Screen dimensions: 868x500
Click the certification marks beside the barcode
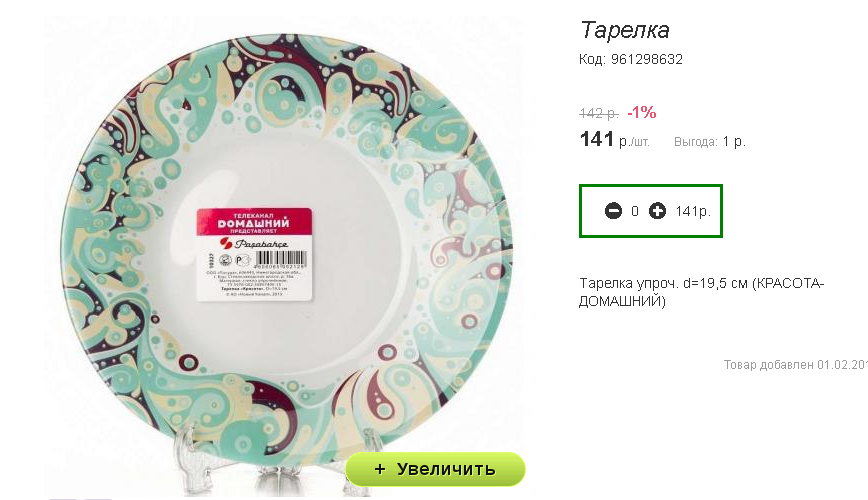click(x=233, y=260)
